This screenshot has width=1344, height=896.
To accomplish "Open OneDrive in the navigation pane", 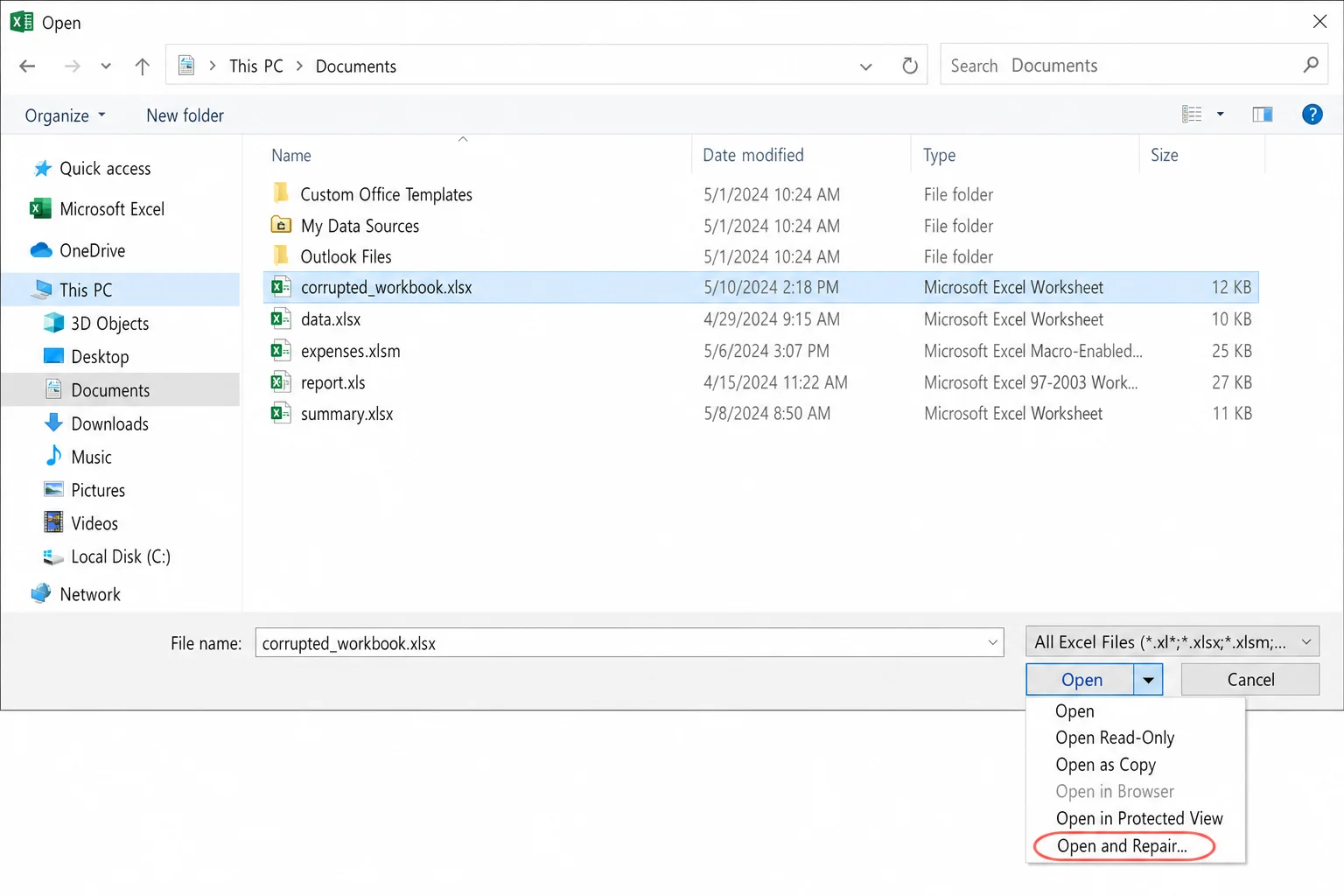I will click(x=92, y=251).
